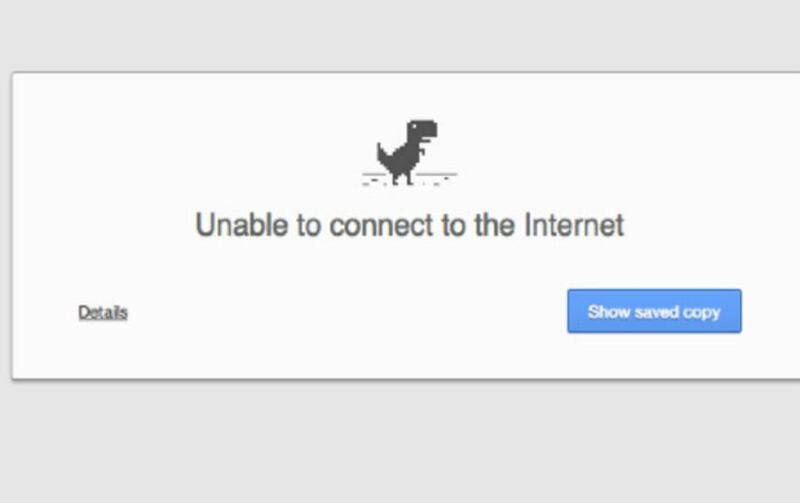Click the word "Internet" in the heading
This screenshot has width=800, height=503.
[574, 225]
